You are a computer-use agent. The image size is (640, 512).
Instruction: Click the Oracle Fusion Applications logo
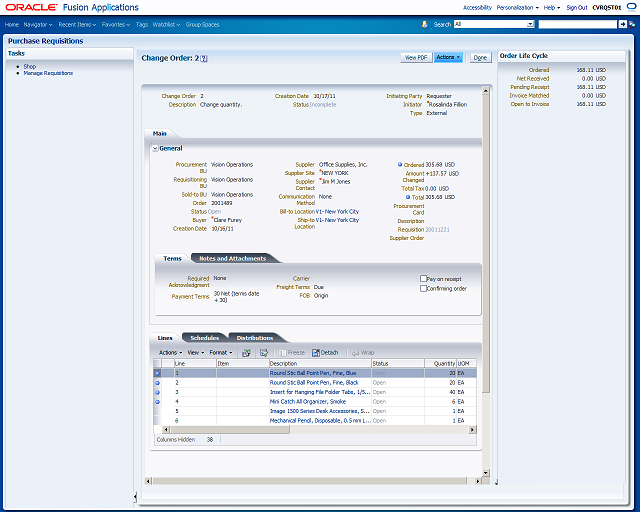[x=72, y=7]
